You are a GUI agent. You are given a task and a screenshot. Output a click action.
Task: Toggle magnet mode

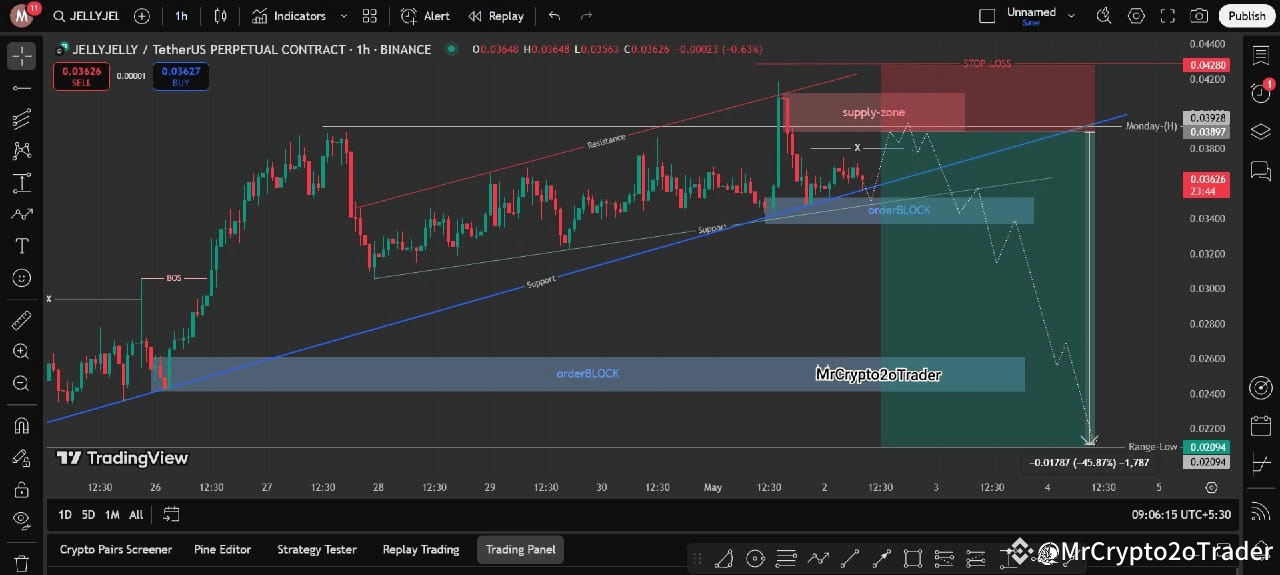[x=21, y=426]
